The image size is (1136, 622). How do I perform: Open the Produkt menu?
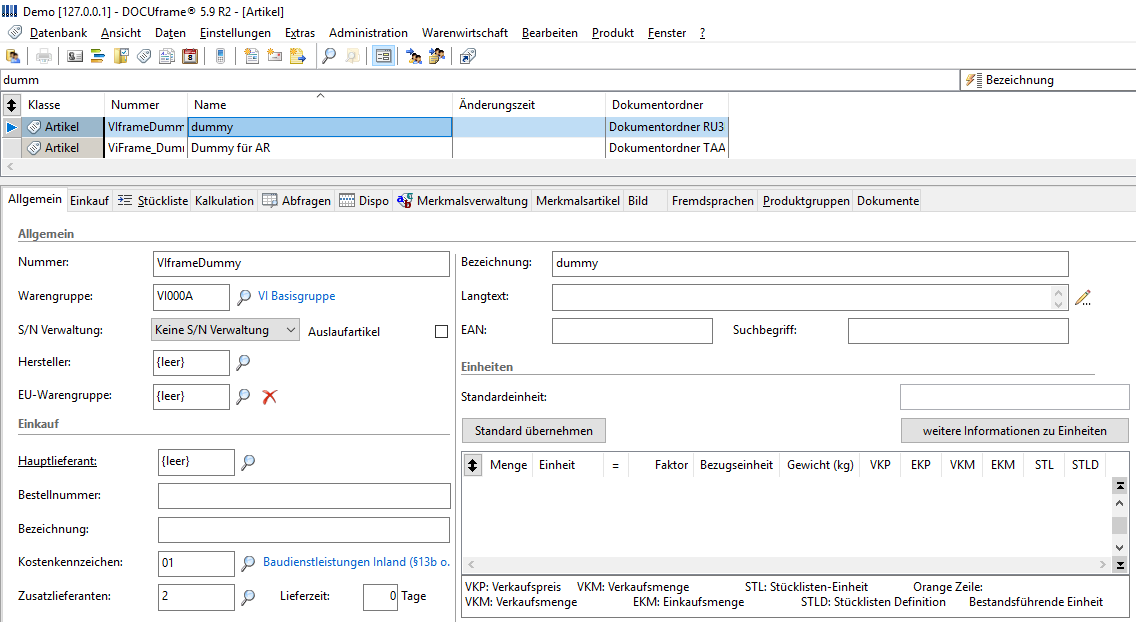pos(613,33)
